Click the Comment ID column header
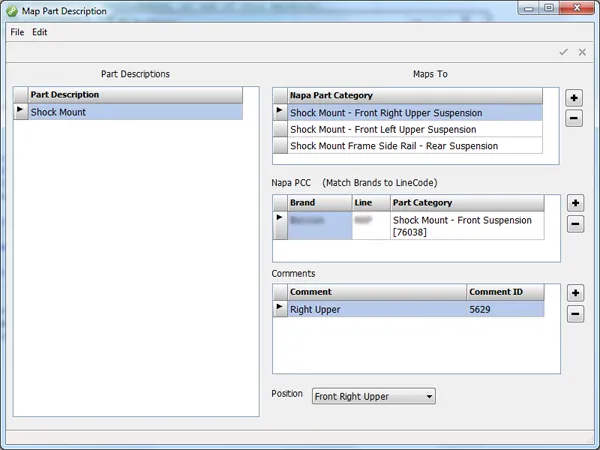Viewport: 600px width, 450px height. [505, 293]
